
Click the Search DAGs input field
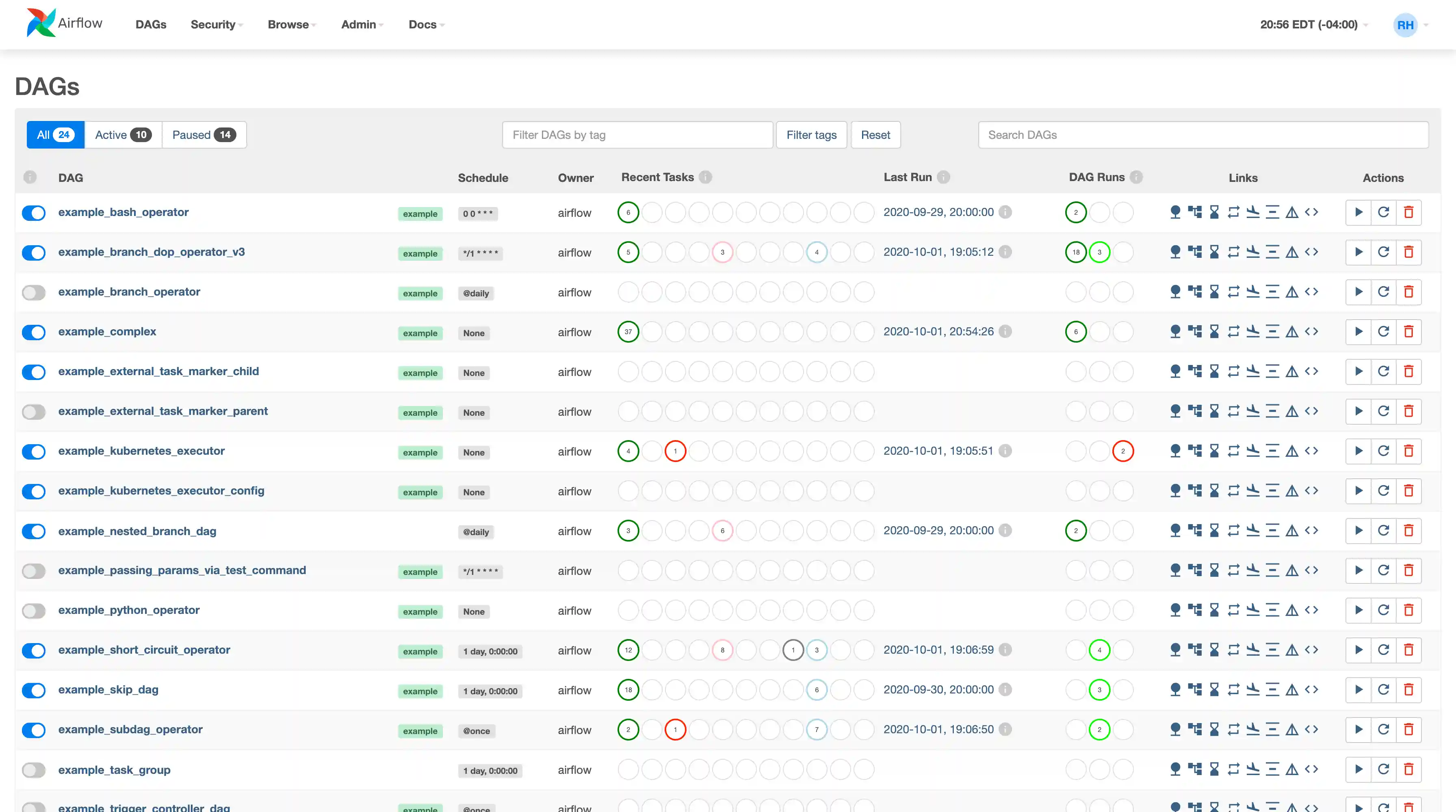coord(1203,135)
